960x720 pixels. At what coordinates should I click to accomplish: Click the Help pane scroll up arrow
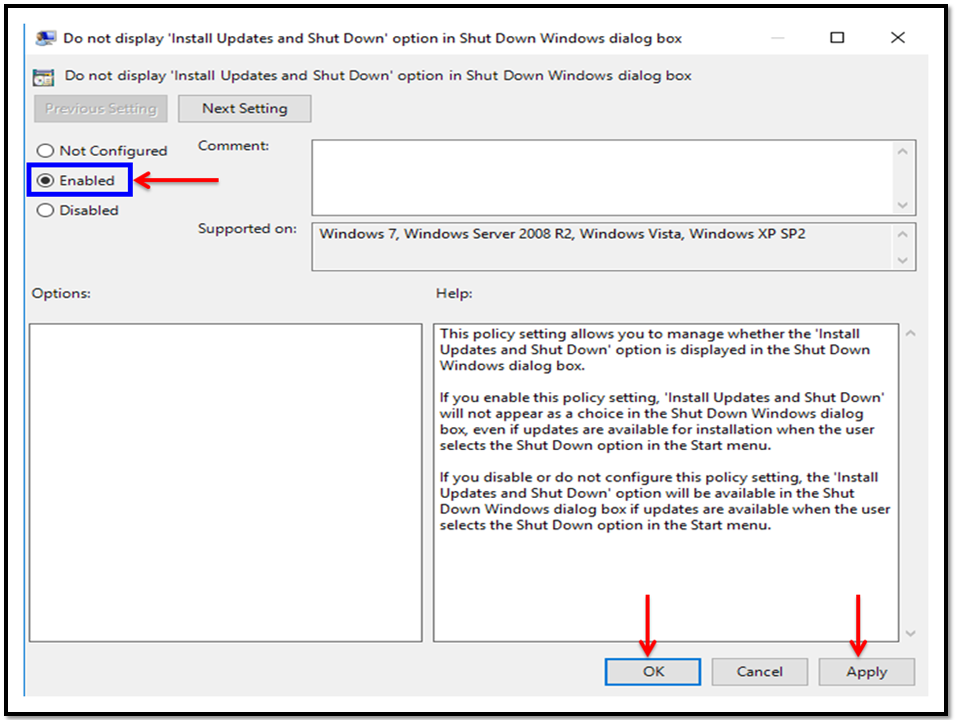coord(910,334)
